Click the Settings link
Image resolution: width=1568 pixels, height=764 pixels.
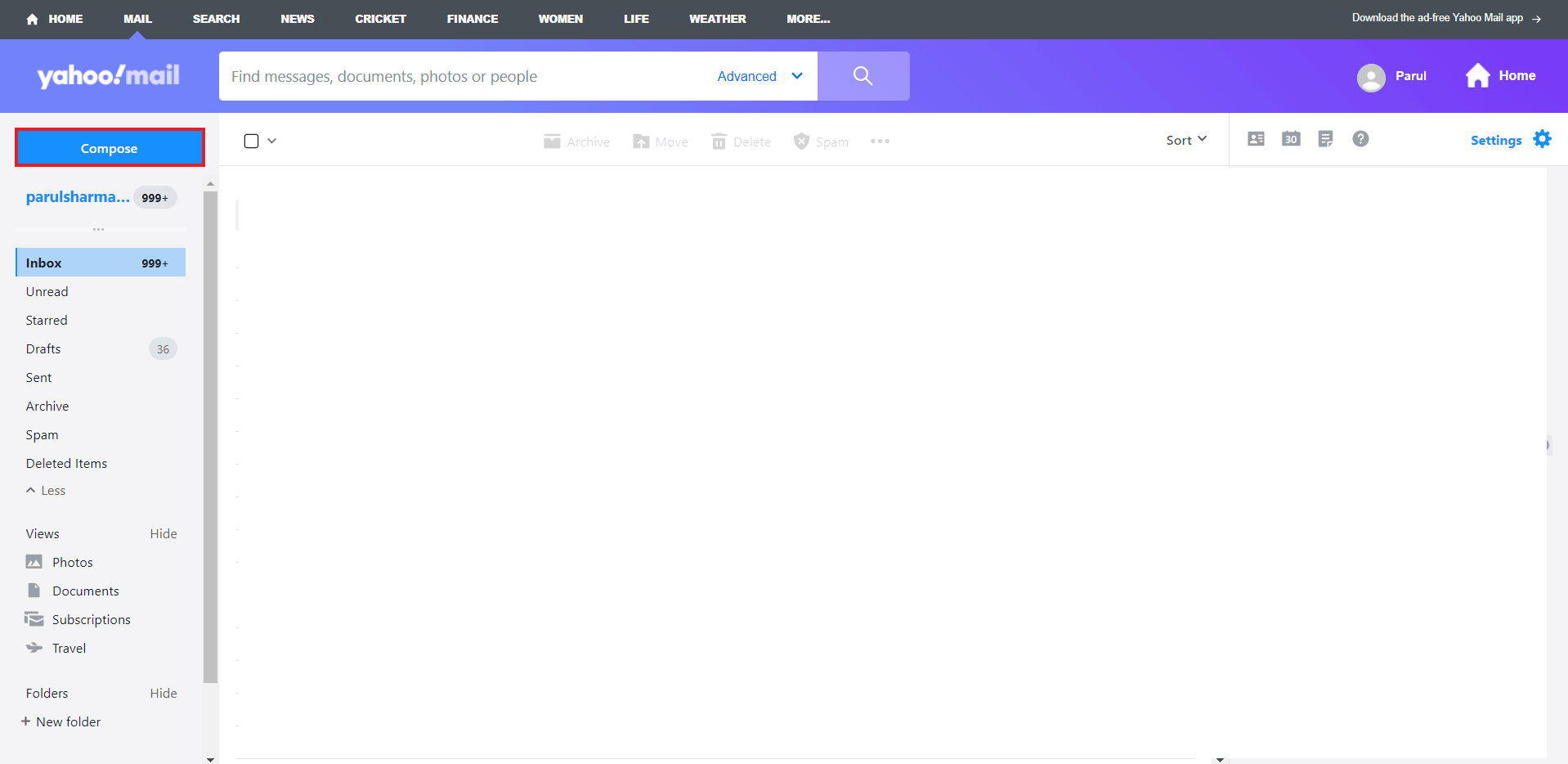click(x=1496, y=140)
